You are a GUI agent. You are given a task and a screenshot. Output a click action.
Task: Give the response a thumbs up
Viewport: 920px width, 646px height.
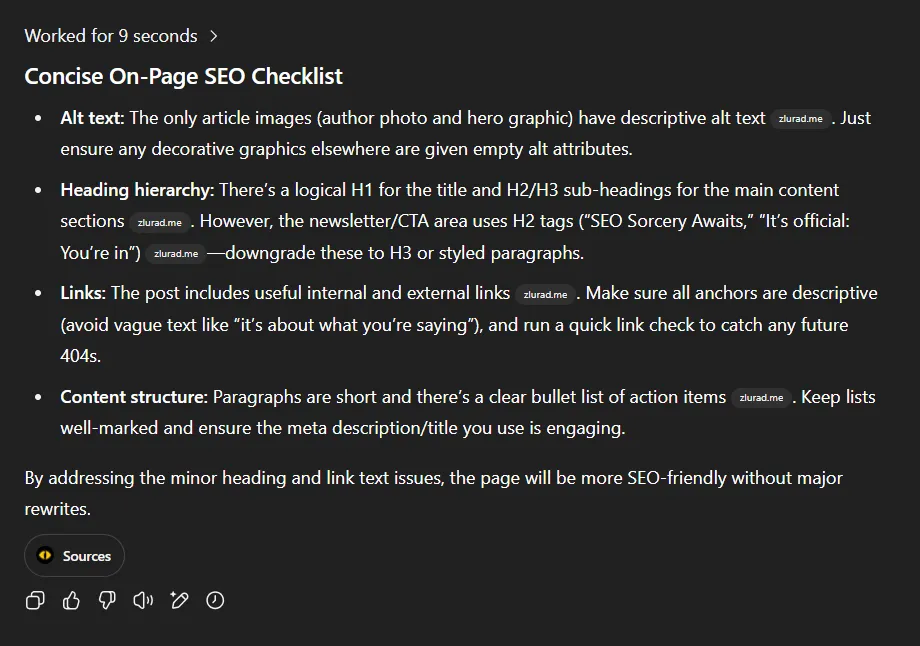pyautogui.click(x=71, y=600)
